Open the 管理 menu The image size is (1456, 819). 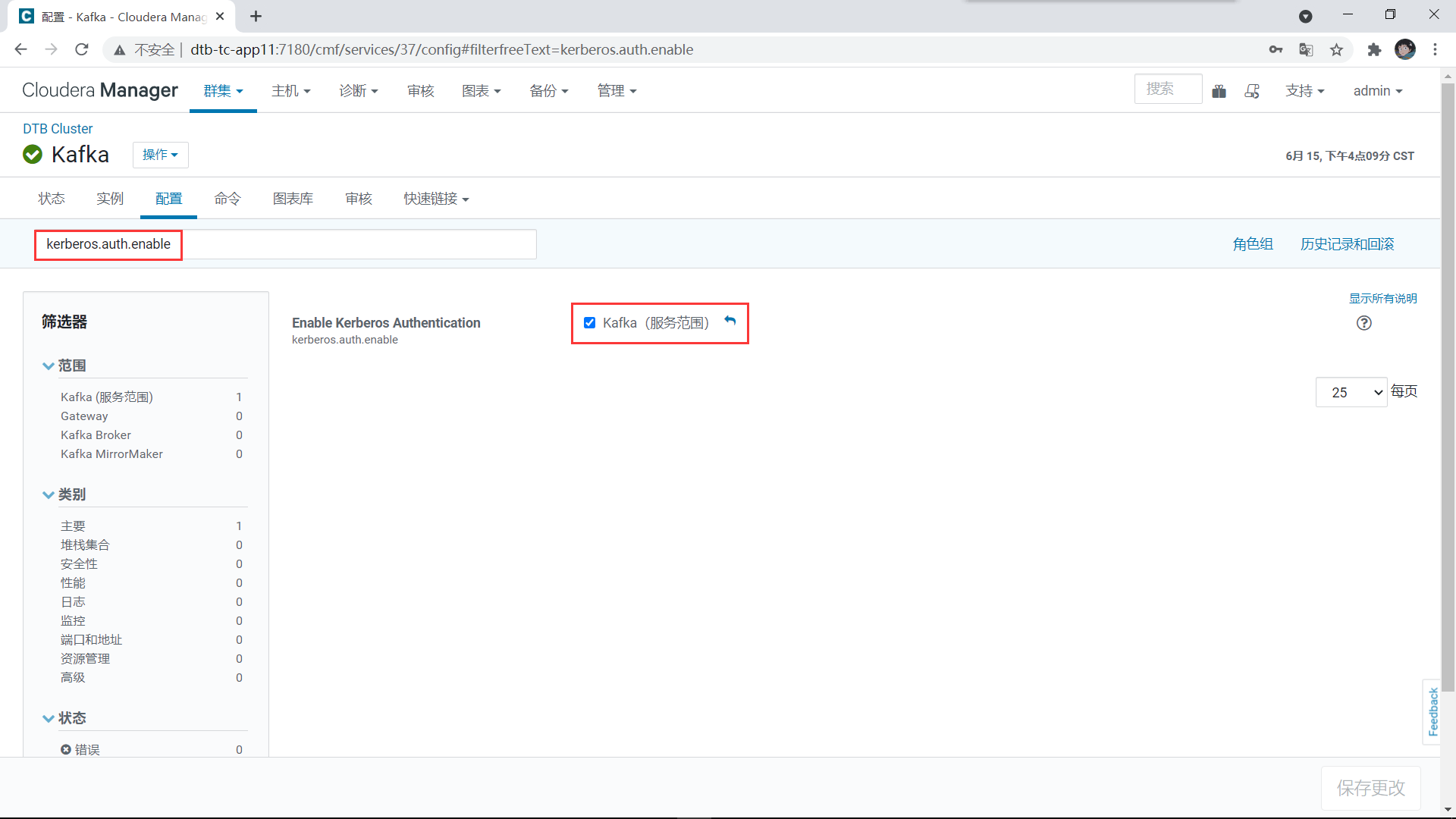pyautogui.click(x=617, y=91)
